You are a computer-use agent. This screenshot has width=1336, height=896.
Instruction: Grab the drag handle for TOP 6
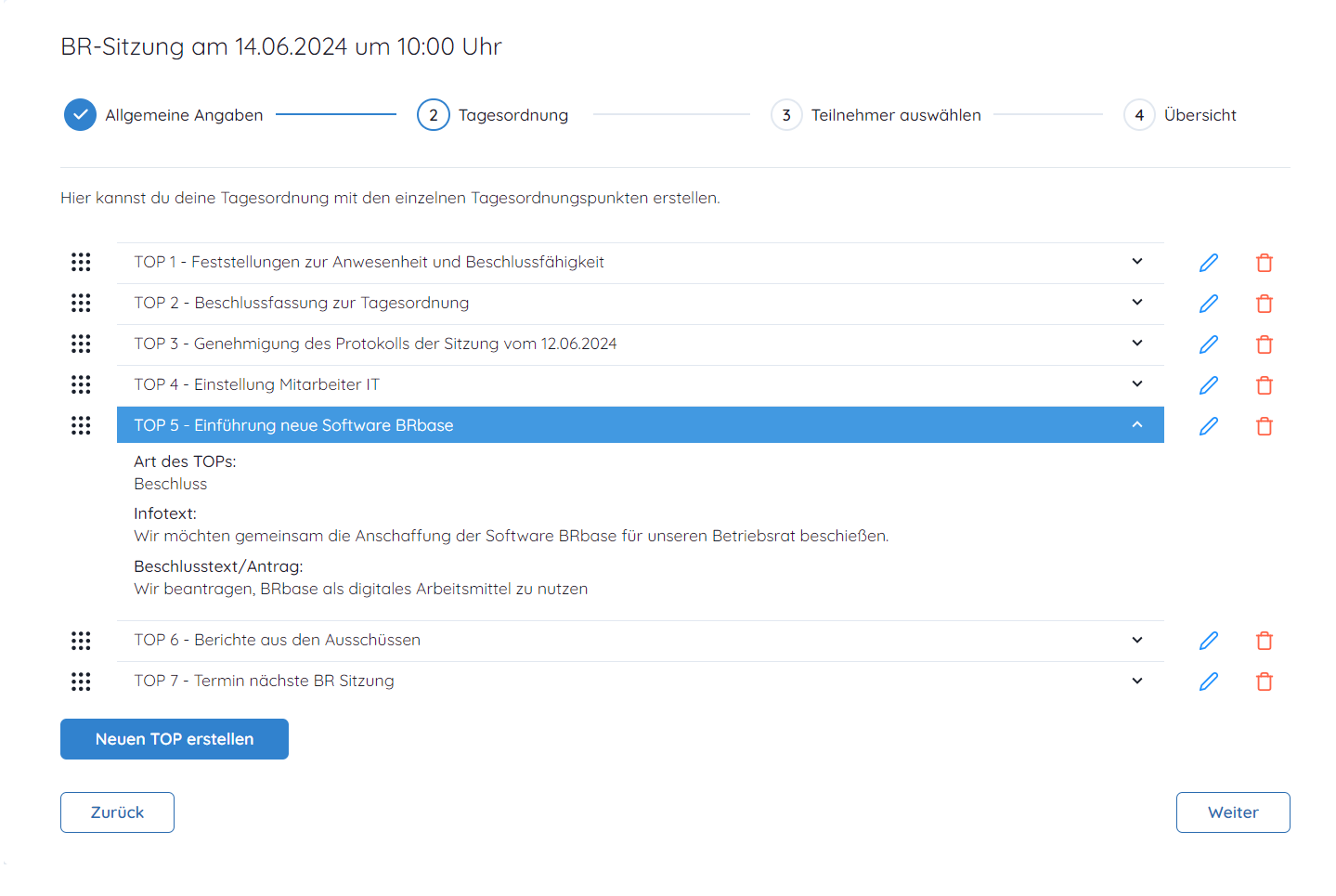tap(81, 641)
